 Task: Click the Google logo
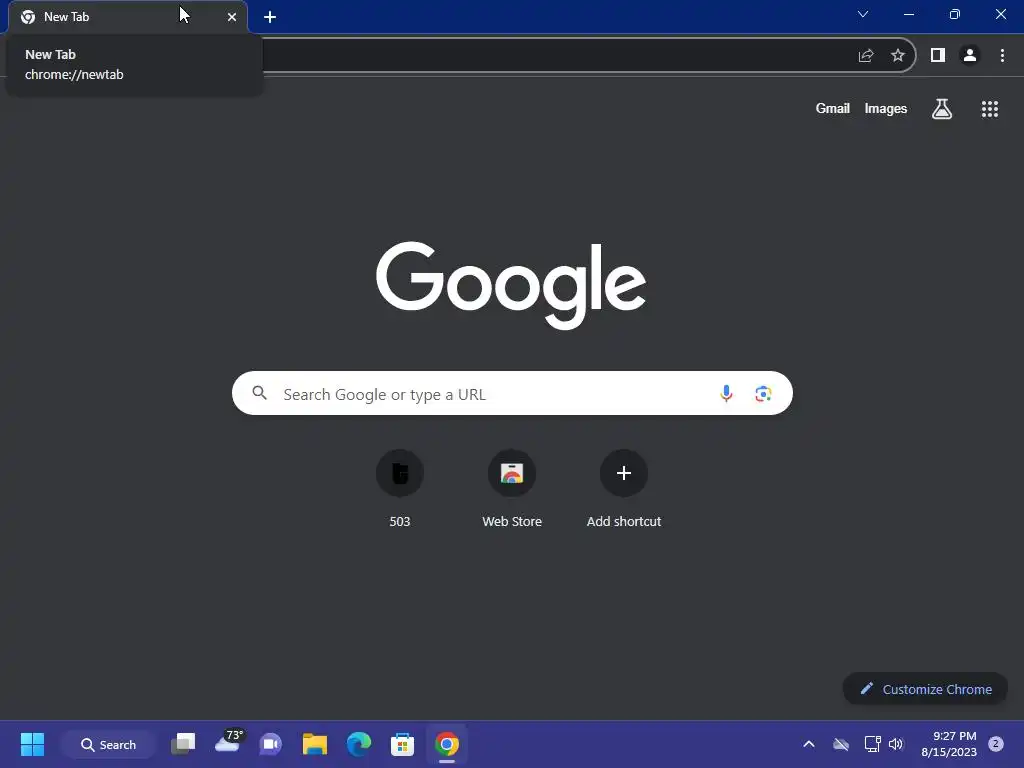click(511, 285)
